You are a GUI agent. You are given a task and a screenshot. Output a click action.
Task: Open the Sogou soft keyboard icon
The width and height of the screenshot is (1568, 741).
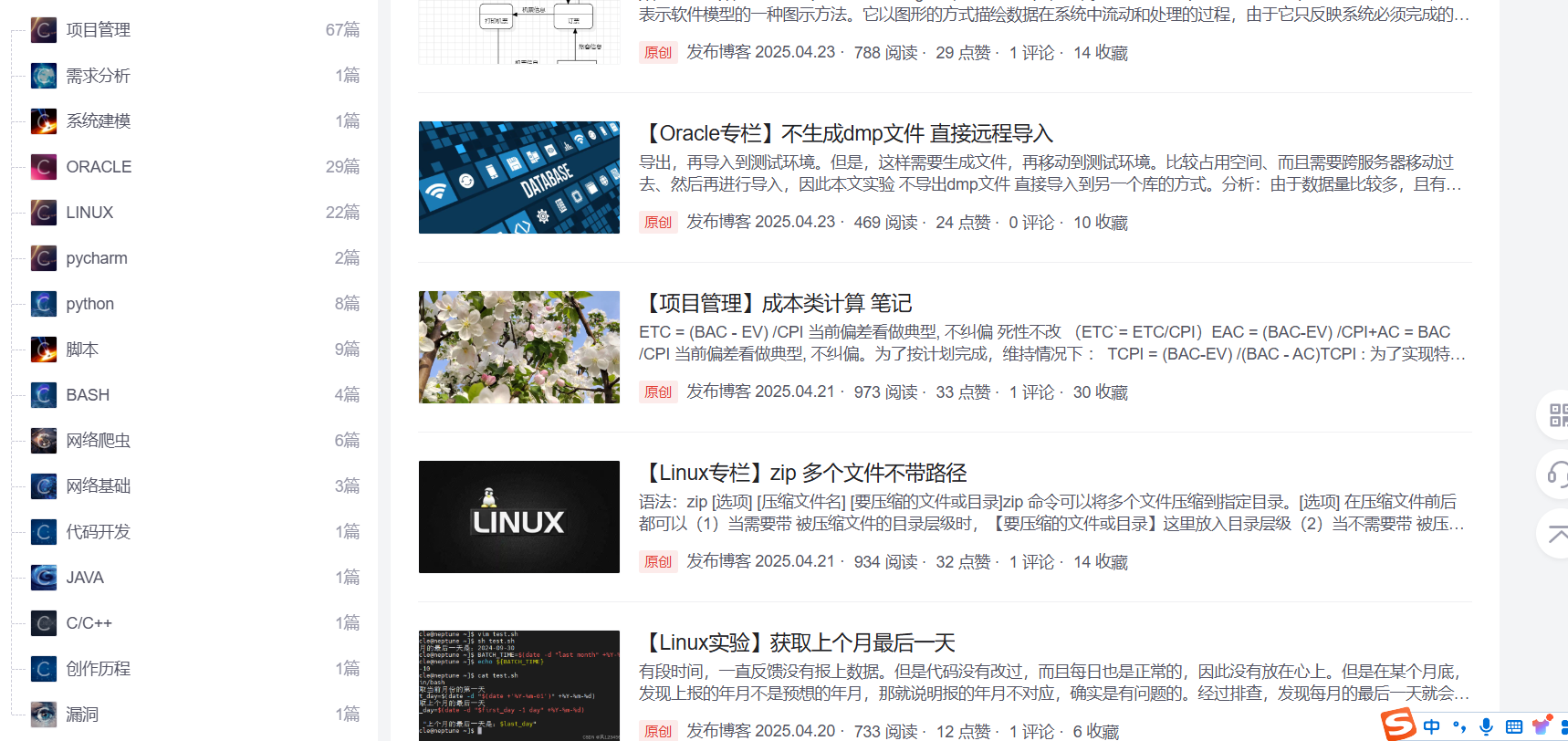click(x=1514, y=727)
